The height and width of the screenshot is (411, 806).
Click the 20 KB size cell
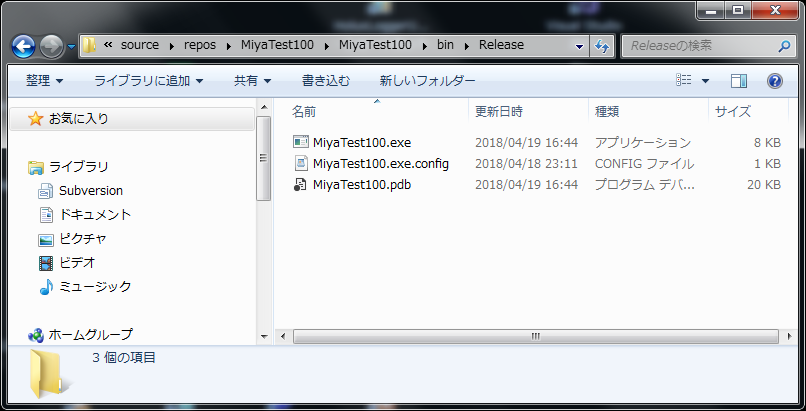coord(764,184)
